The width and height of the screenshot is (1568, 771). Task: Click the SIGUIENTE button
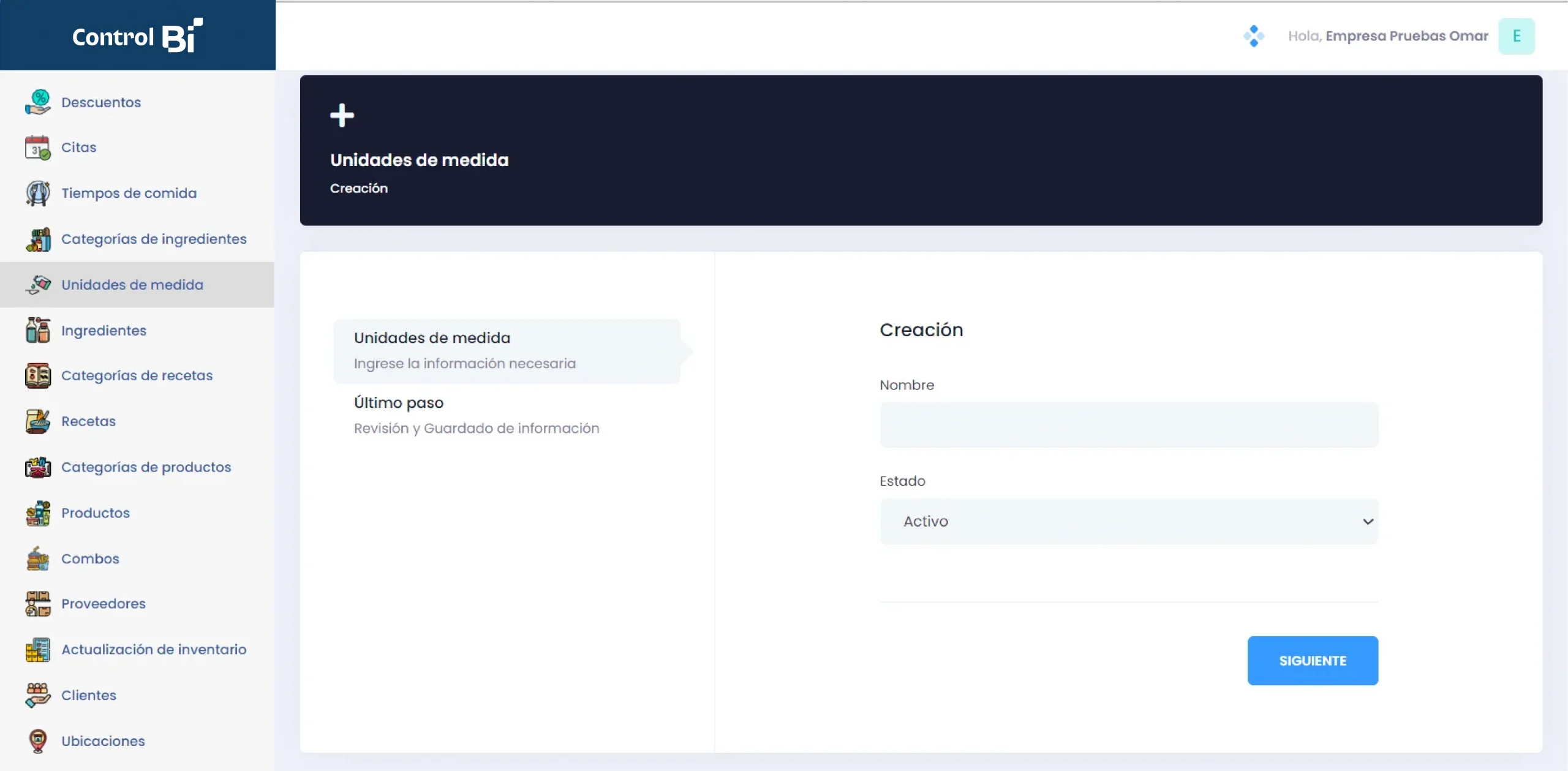pos(1313,661)
